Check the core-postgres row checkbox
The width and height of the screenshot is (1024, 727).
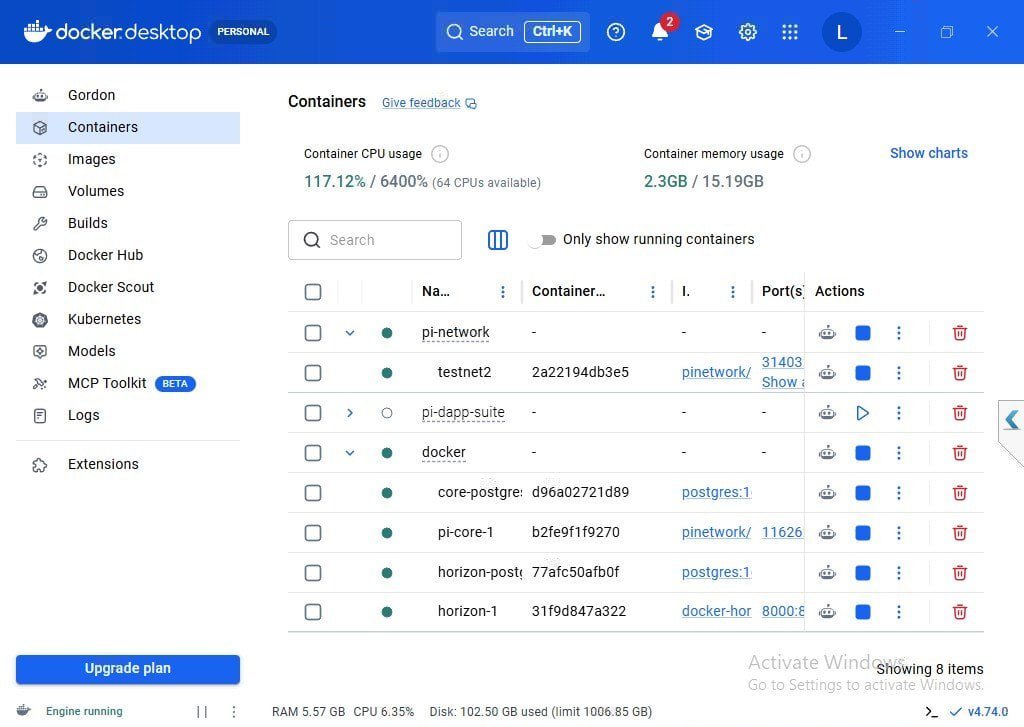[x=313, y=493]
